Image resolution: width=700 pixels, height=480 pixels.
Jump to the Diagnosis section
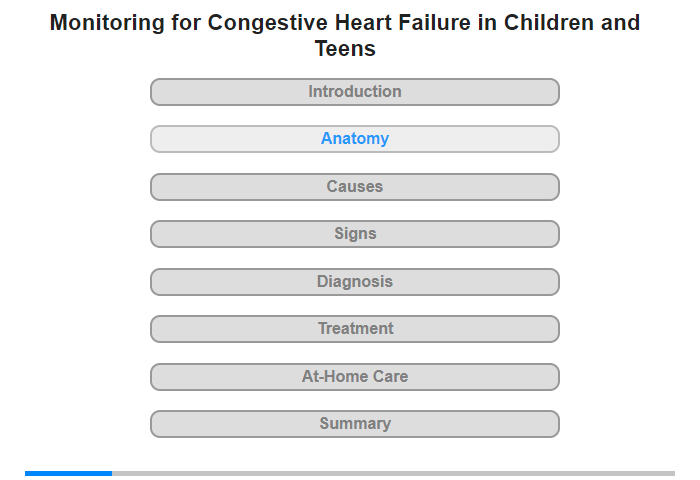click(x=354, y=282)
